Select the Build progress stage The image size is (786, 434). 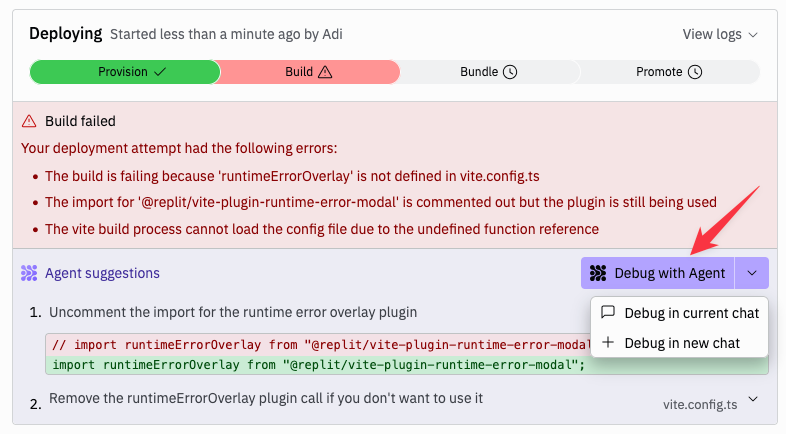309,72
